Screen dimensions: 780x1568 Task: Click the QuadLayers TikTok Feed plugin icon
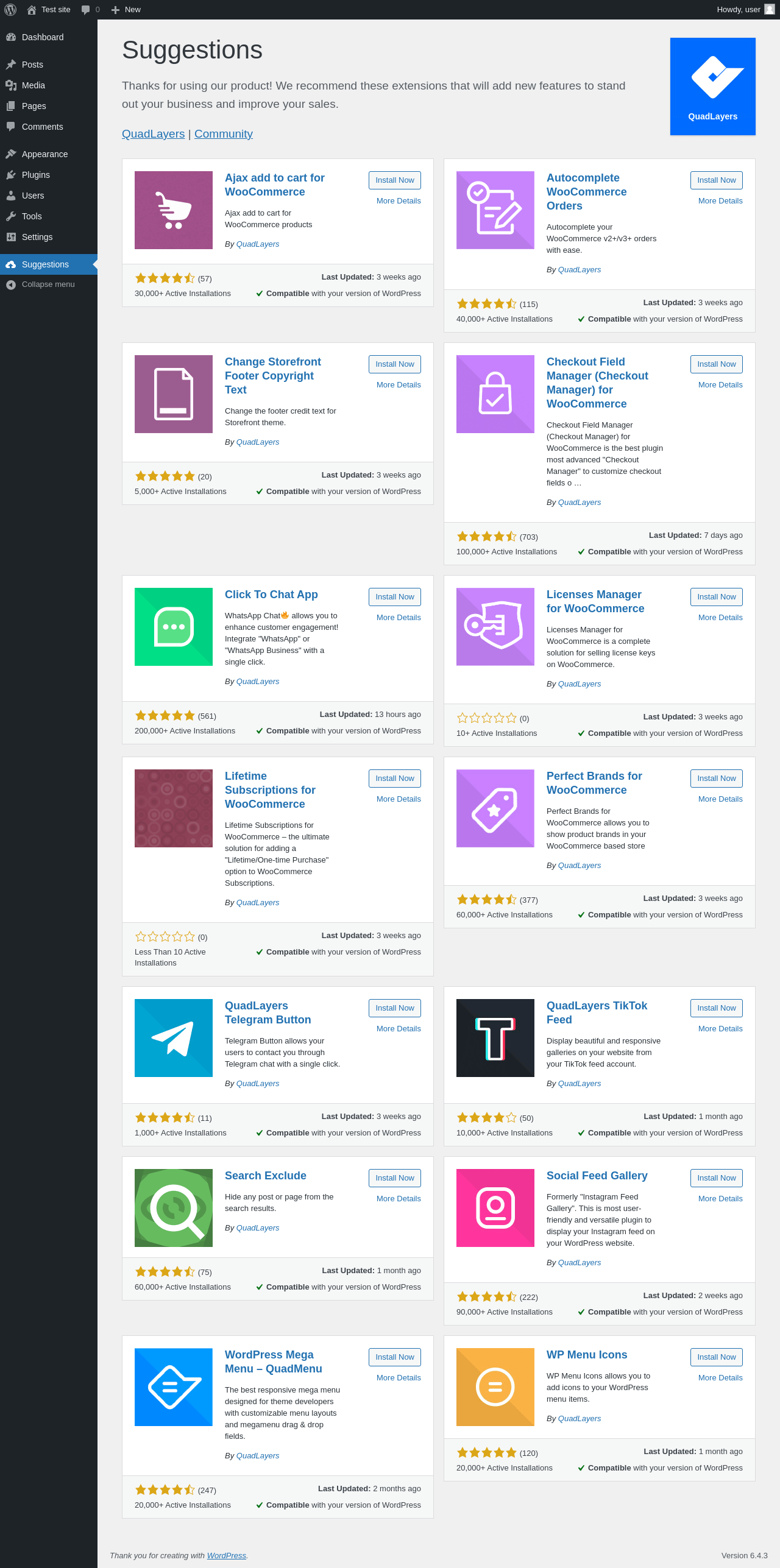(x=495, y=1038)
